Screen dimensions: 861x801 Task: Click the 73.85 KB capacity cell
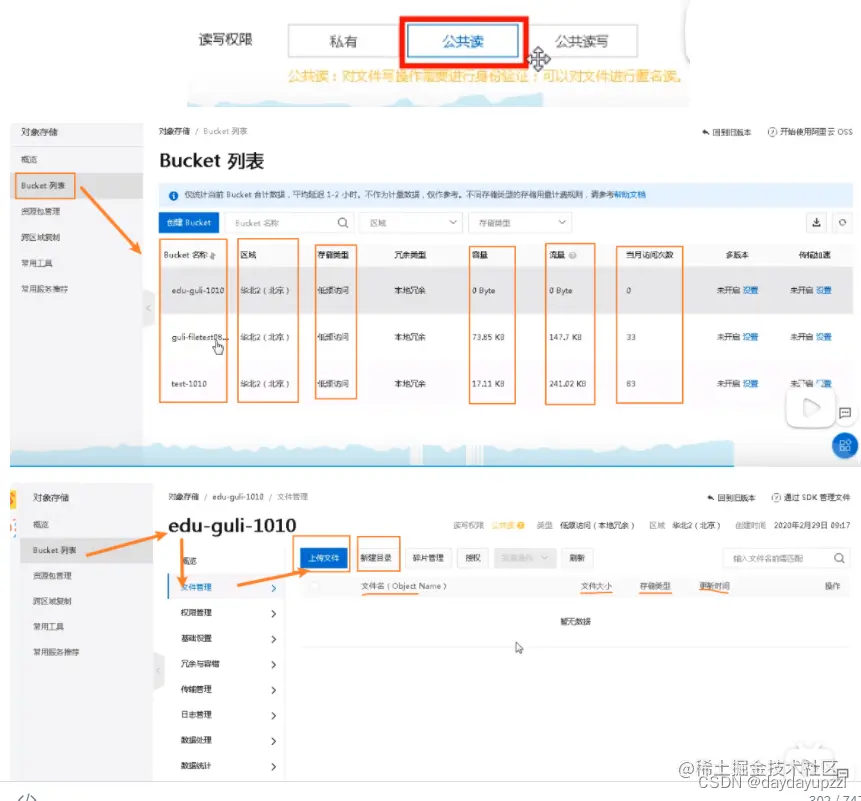point(488,337)
